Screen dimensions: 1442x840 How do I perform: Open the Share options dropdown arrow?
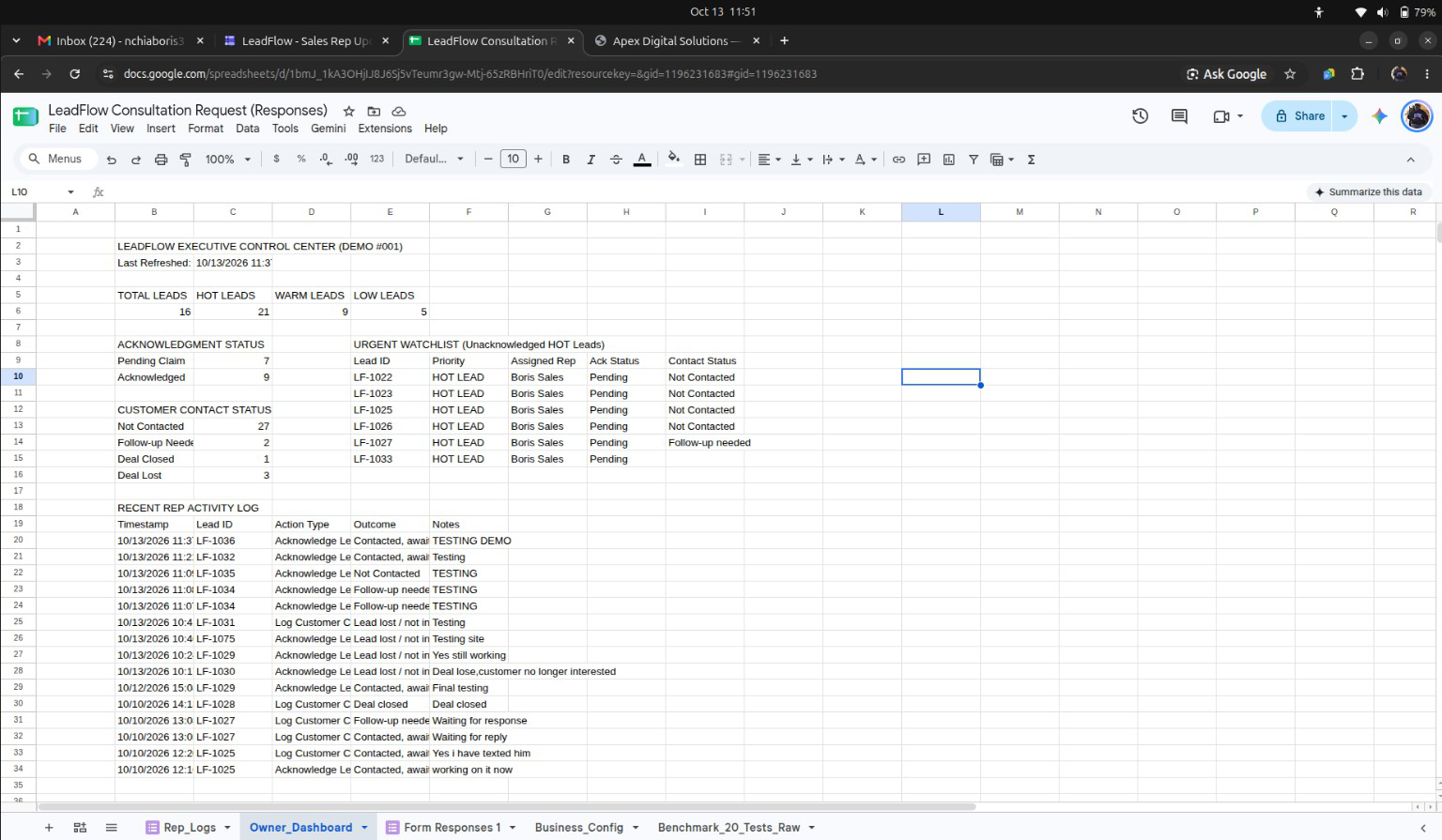1344,116
